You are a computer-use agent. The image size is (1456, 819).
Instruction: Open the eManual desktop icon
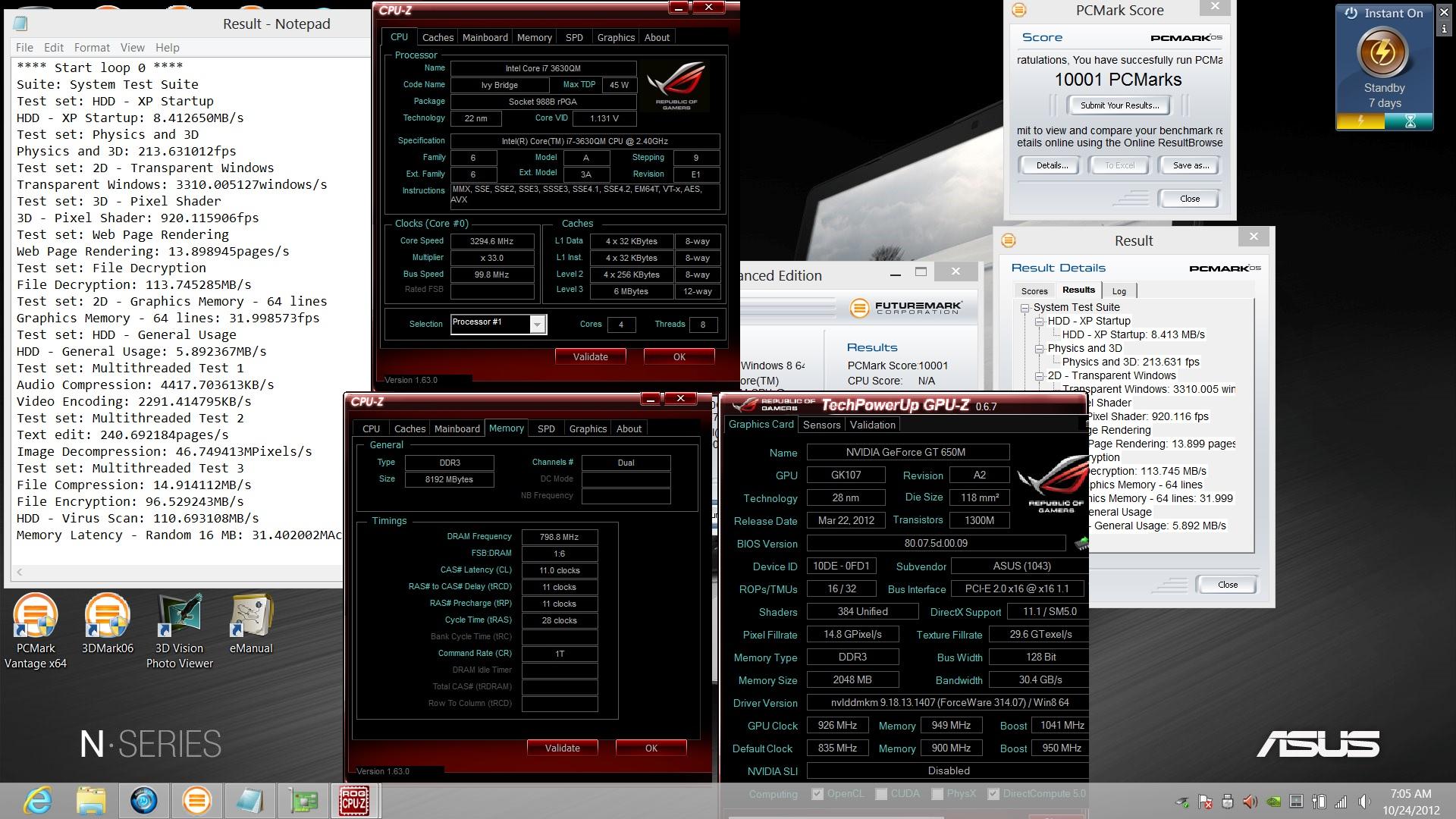pos(251,623)
